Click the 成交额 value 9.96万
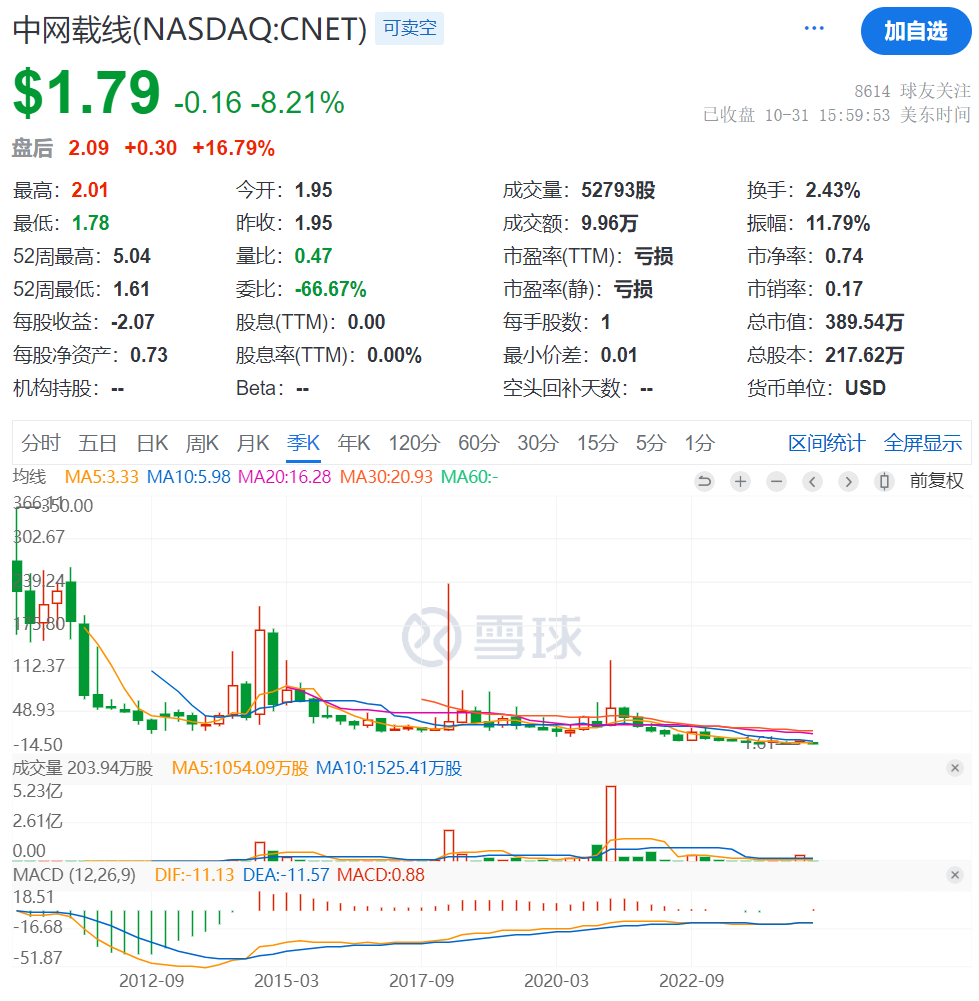 (609, 223)
